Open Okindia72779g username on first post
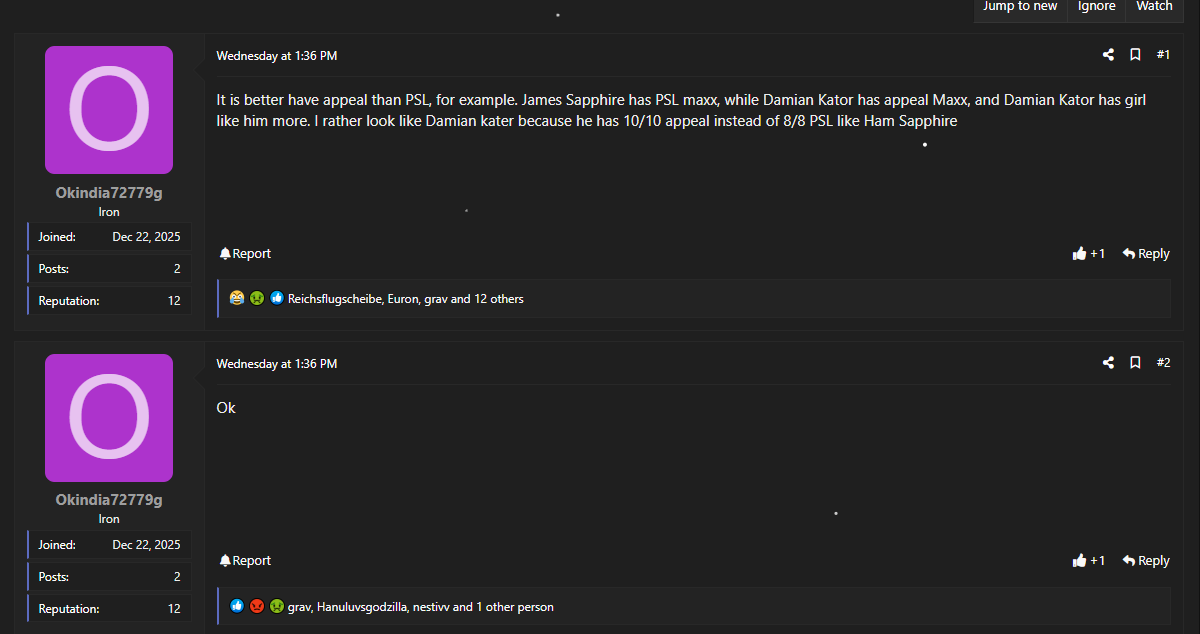Image resolution: width=1200 pixels, height=634 pixels. coord(109,193)
